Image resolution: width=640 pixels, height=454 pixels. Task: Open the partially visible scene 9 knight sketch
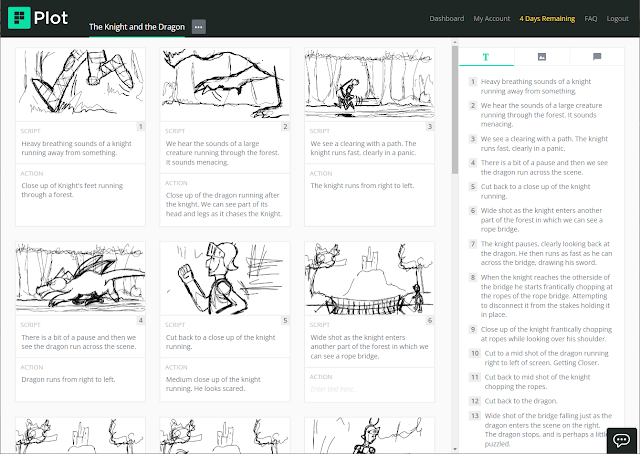[369, 435]
